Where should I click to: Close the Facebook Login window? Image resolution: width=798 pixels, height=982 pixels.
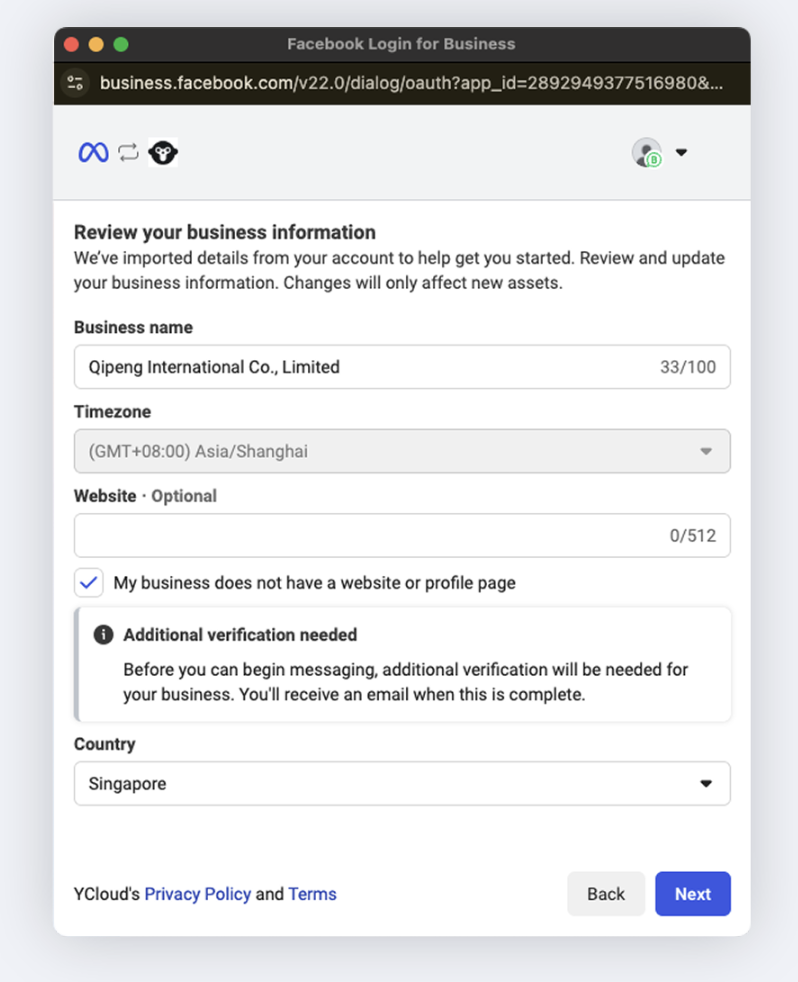[x=71, y=44]
